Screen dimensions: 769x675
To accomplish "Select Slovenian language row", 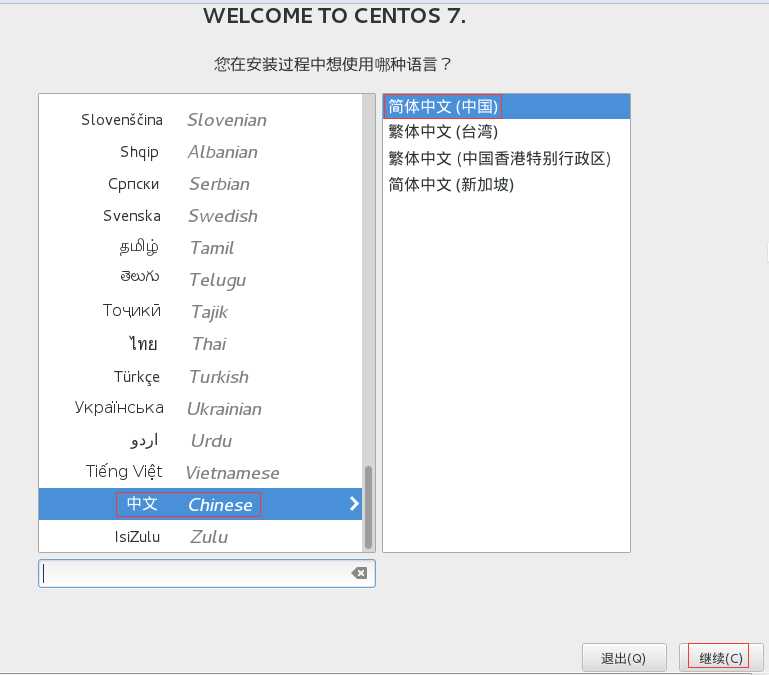I will 200,120.
